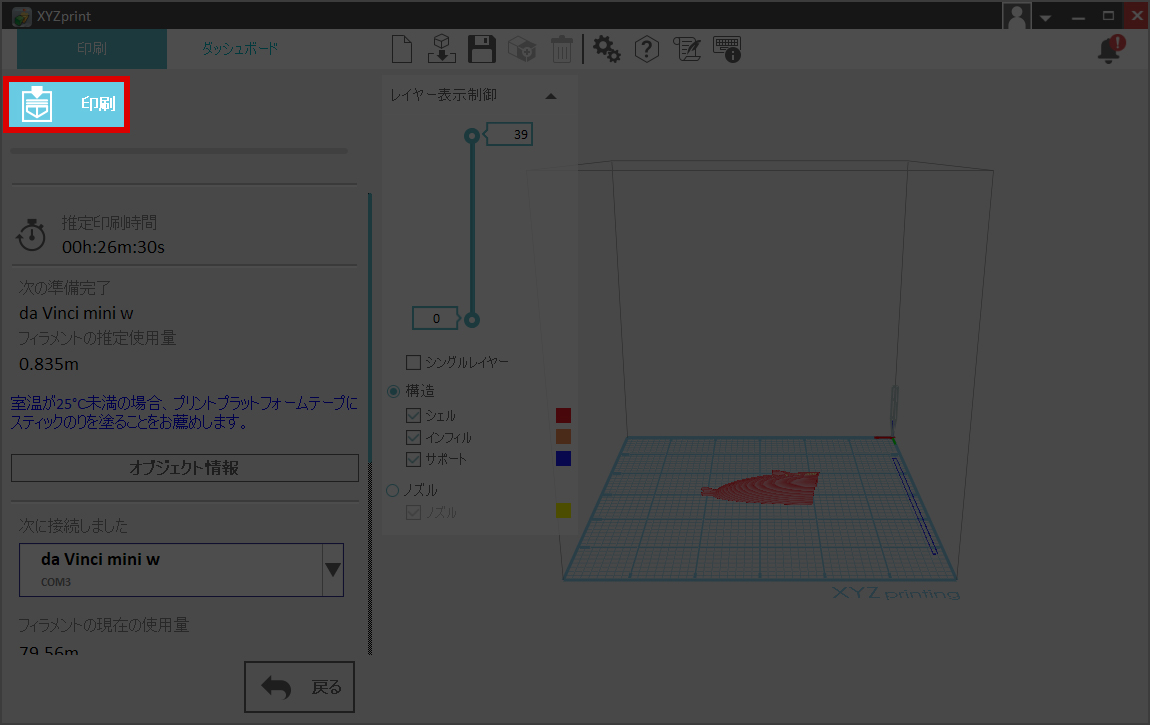1150x725 pixels.
Task: Click the import model icon
Action: coord(441,49)
